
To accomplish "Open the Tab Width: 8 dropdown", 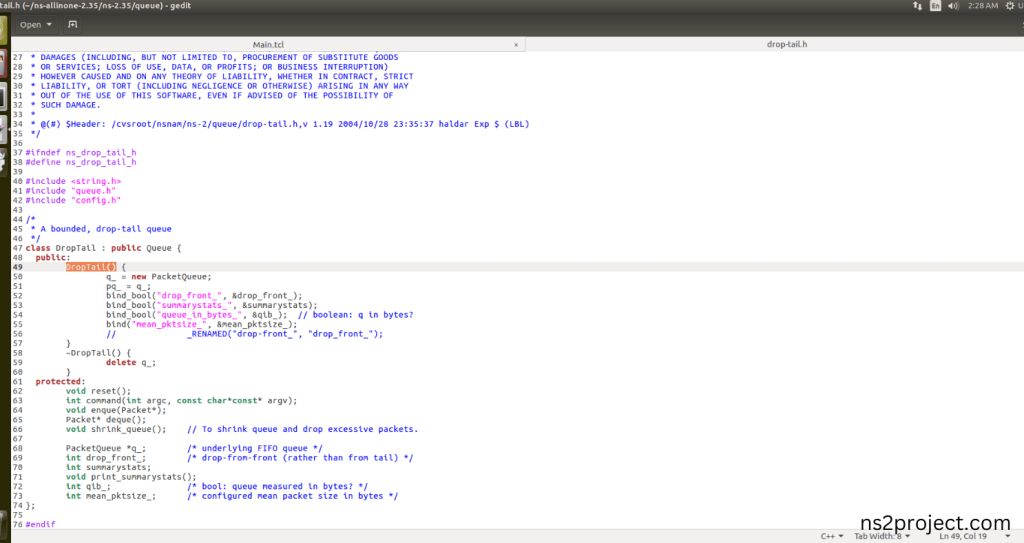I will point(882,536).
